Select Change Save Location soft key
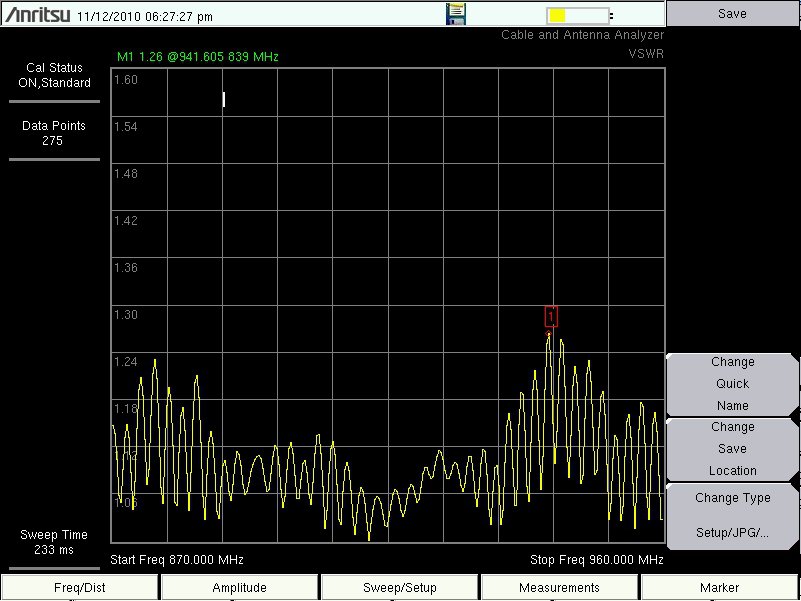Viewport: 801px width, 601px height. click(x=732, y=449)
